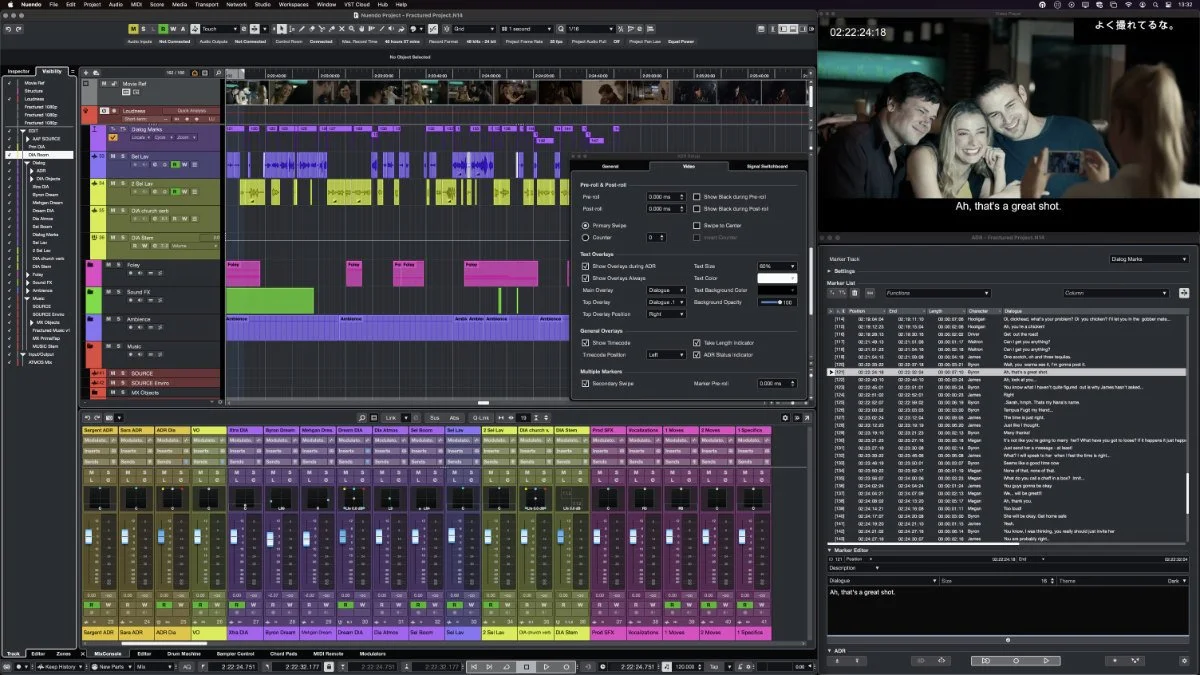Switch to Signal Switchboard tab

pyautogui.click(x=767, y=166)
